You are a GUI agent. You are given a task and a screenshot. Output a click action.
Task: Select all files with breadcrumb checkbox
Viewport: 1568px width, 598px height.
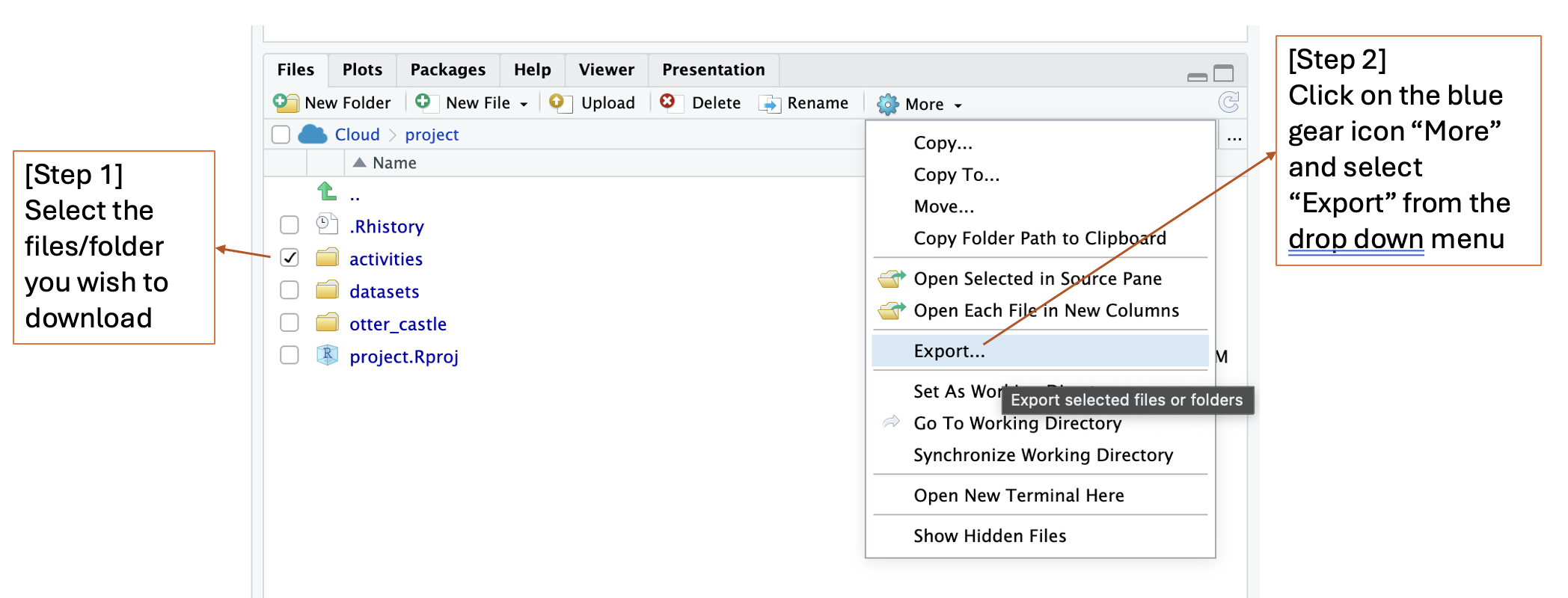281,135
